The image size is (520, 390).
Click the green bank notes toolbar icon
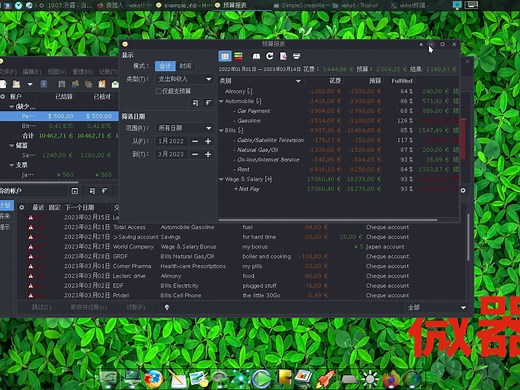75,84
